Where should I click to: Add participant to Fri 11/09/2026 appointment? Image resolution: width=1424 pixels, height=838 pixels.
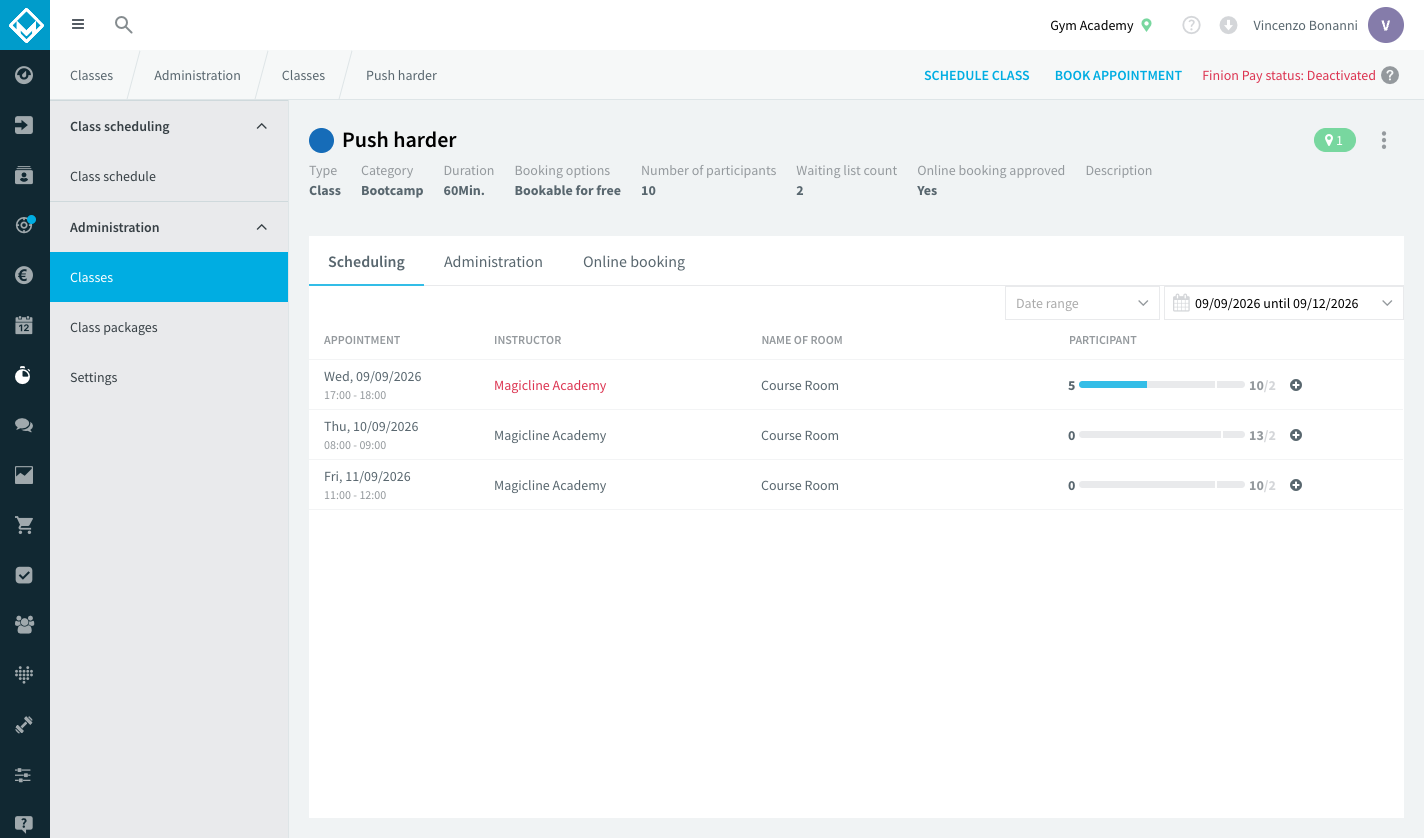[x=1296, y=485]
